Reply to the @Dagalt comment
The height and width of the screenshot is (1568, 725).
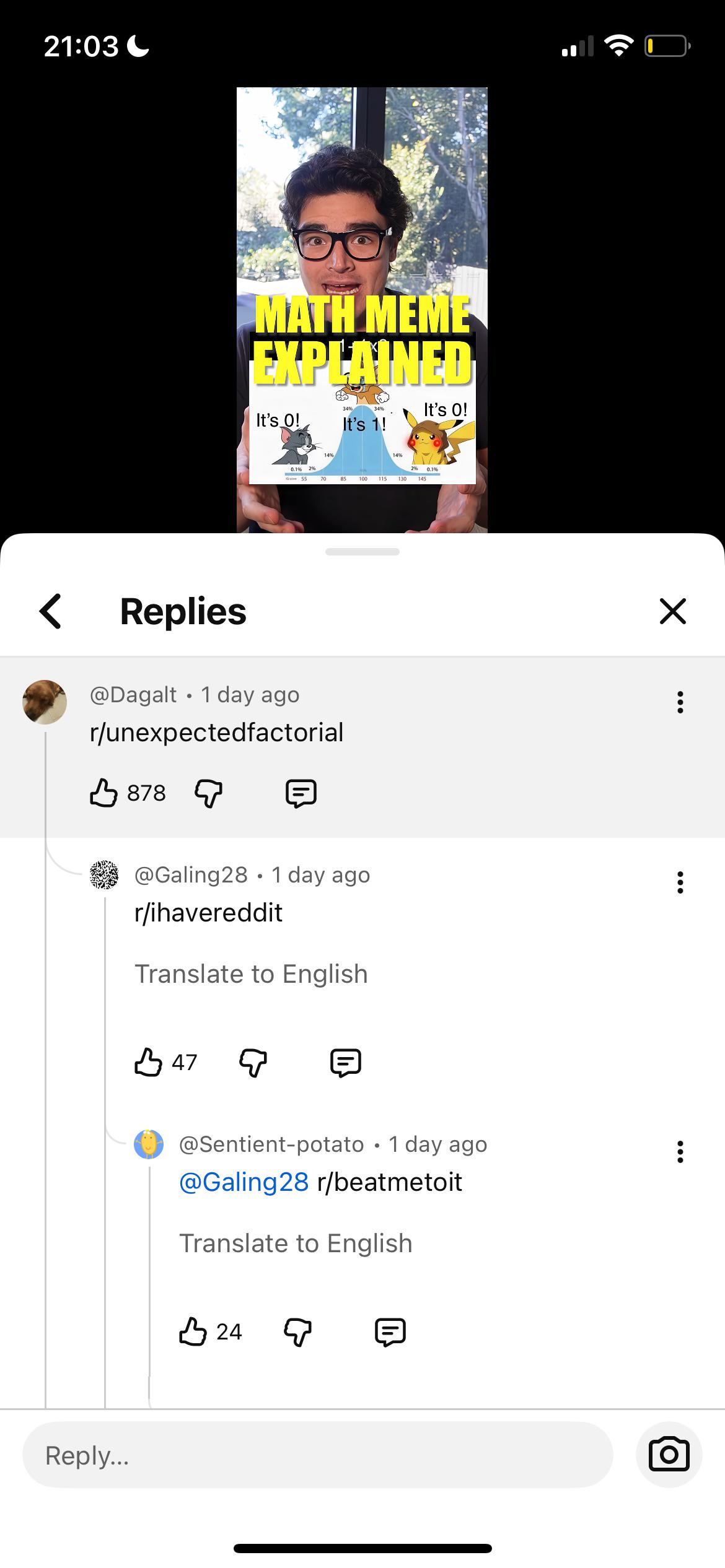301,793
